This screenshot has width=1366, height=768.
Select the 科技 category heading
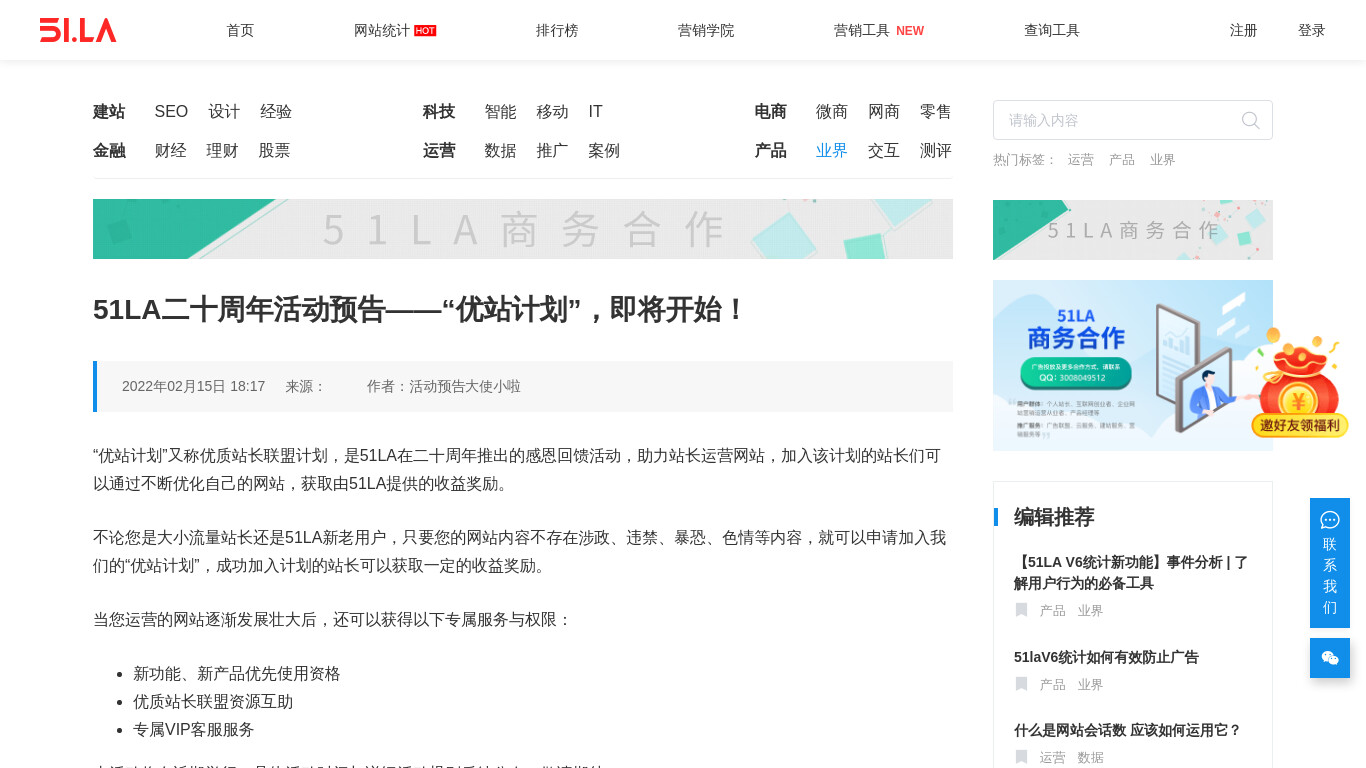439,112
